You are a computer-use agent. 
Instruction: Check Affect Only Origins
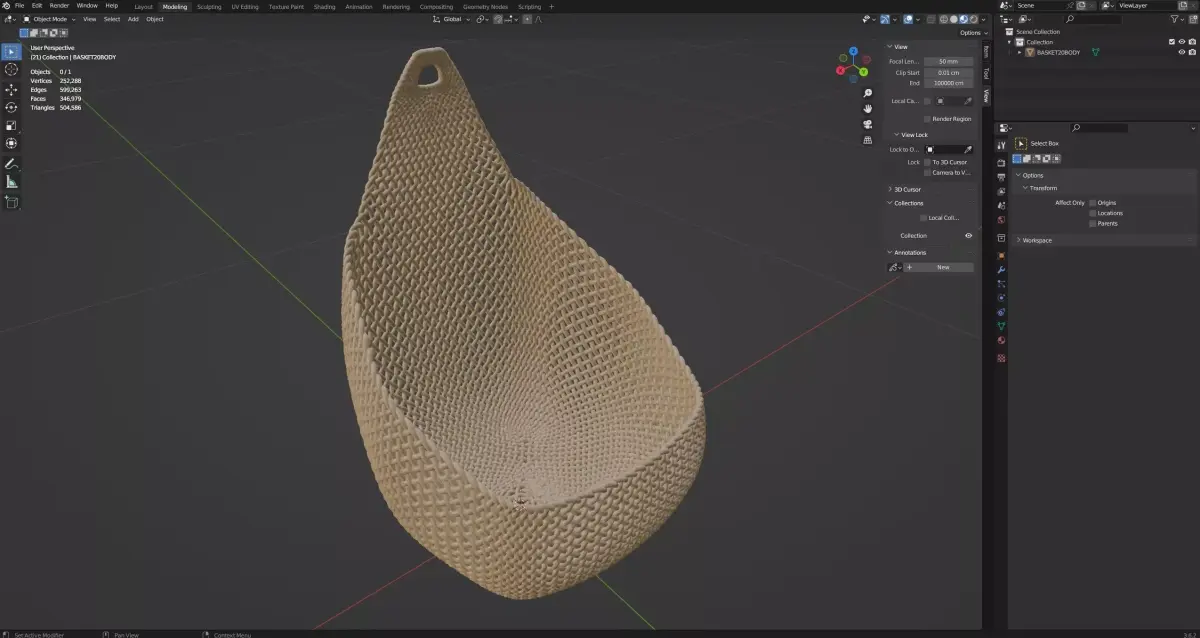pyautogui.click(x=1093, y=203)
